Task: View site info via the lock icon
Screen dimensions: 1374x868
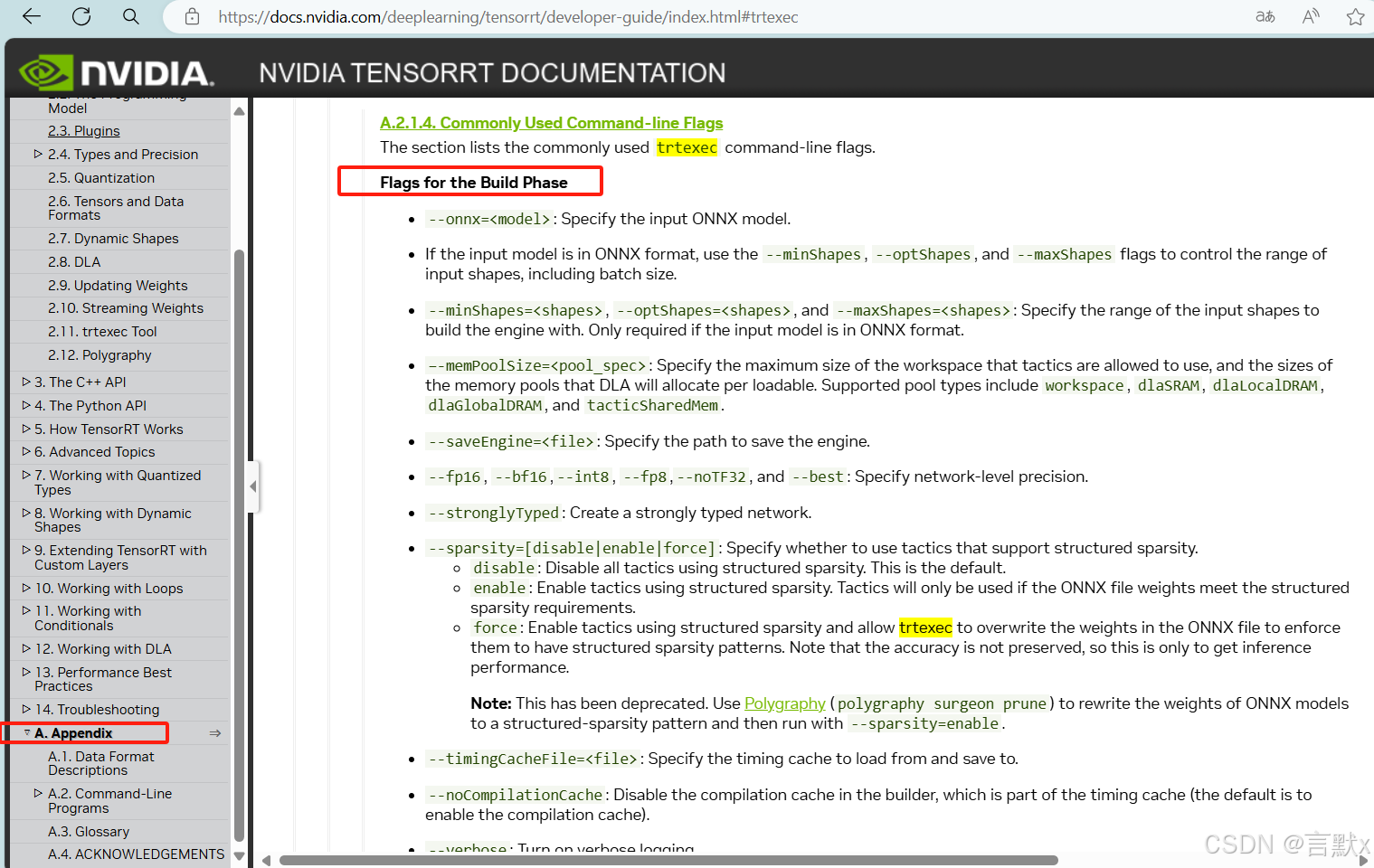Action: click(x=192, y=16)
